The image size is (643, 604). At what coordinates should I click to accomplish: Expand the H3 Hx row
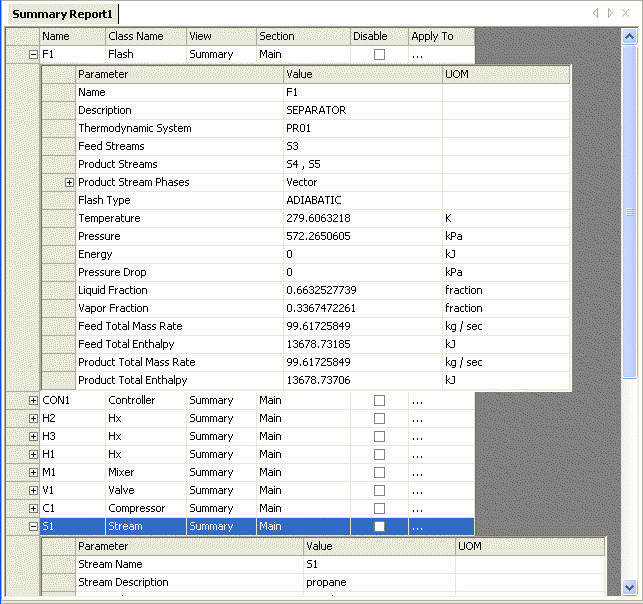33,437
